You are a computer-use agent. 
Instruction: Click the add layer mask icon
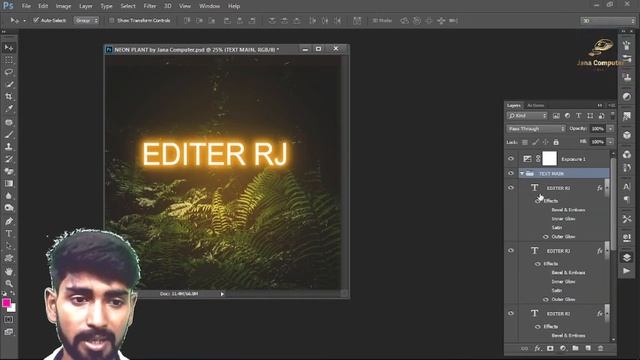click(550, 349)
